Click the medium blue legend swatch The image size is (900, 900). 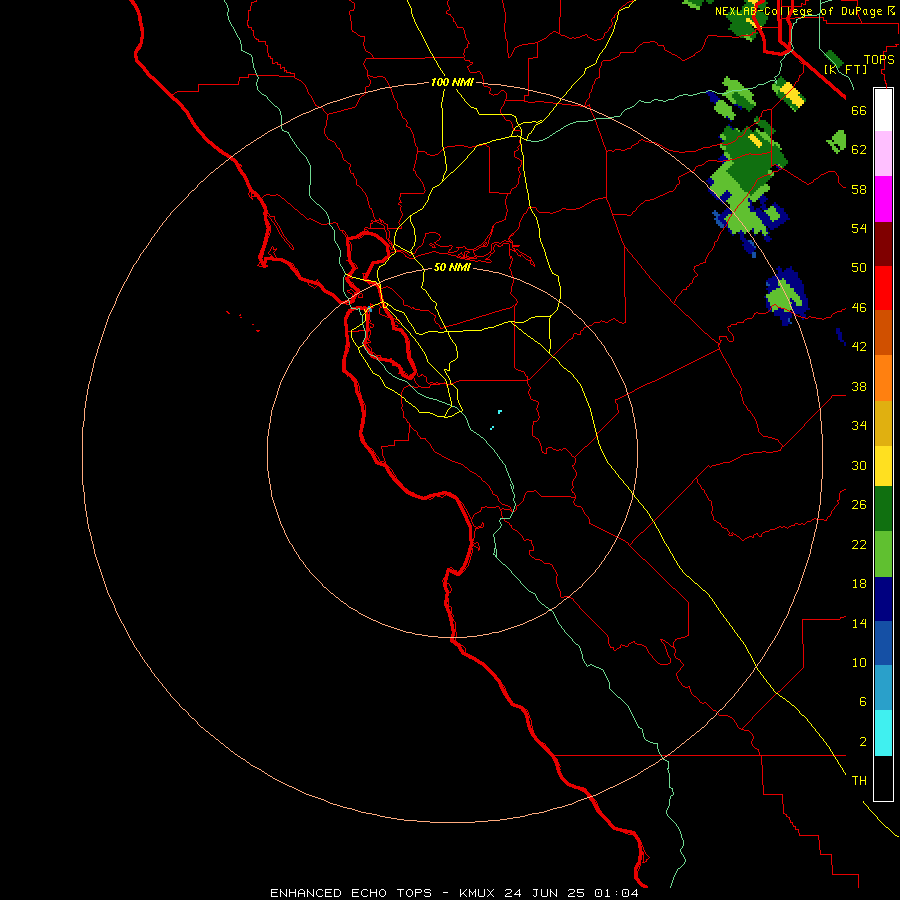[883, 643]
